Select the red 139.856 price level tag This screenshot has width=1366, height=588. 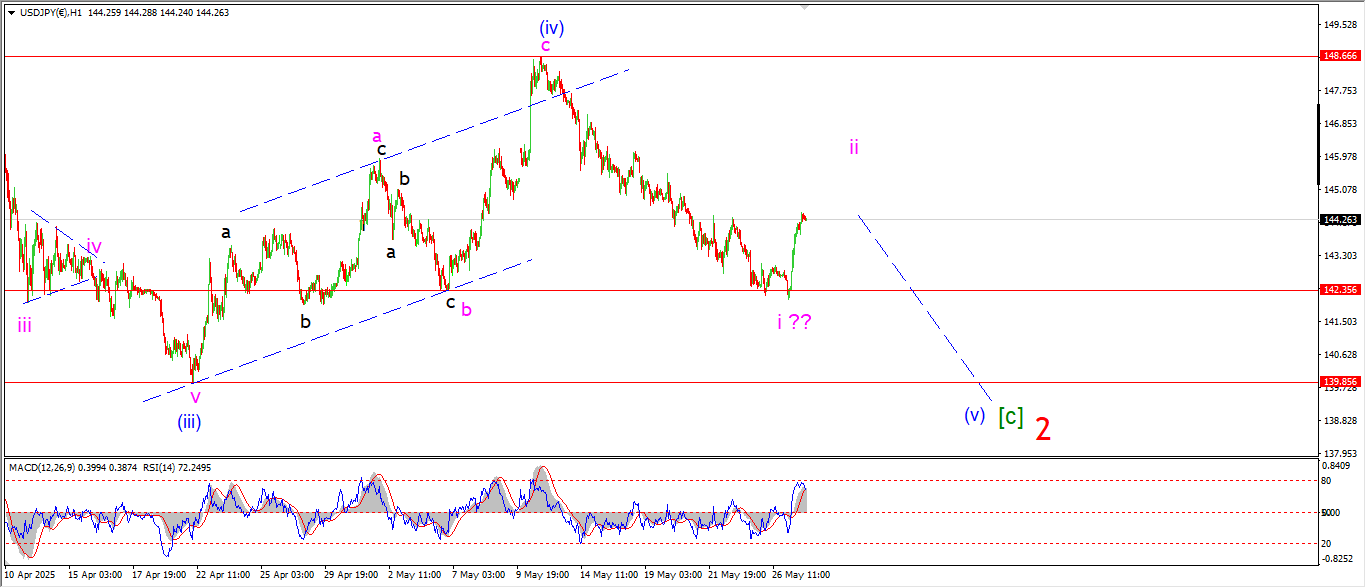1337,382
